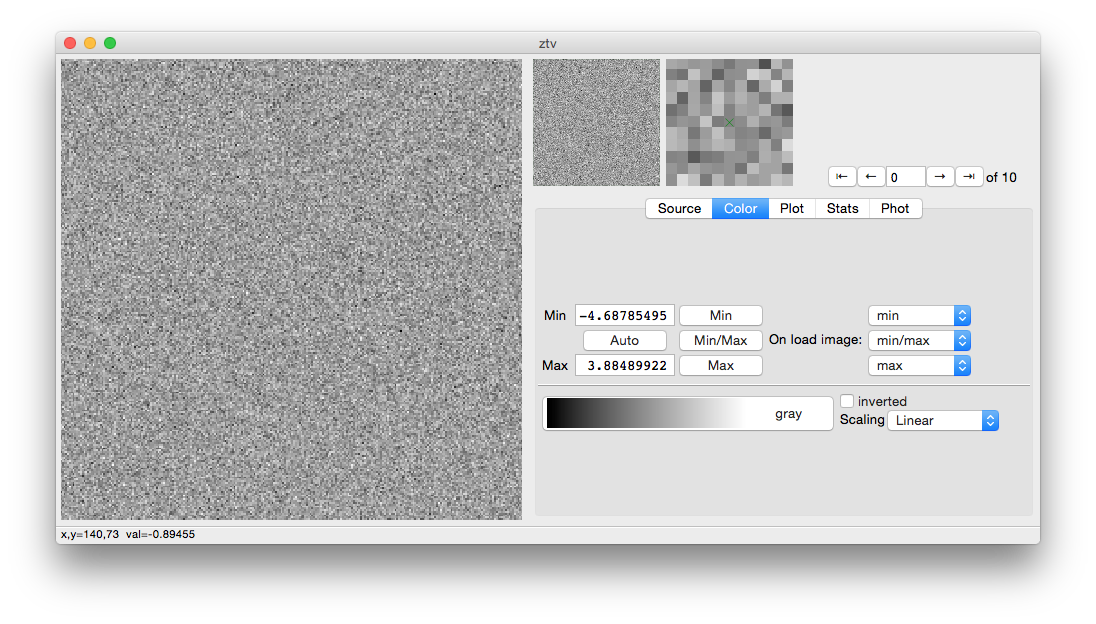
Task: Open the 'min' on-load dropdown
Action: click(919, 315)
